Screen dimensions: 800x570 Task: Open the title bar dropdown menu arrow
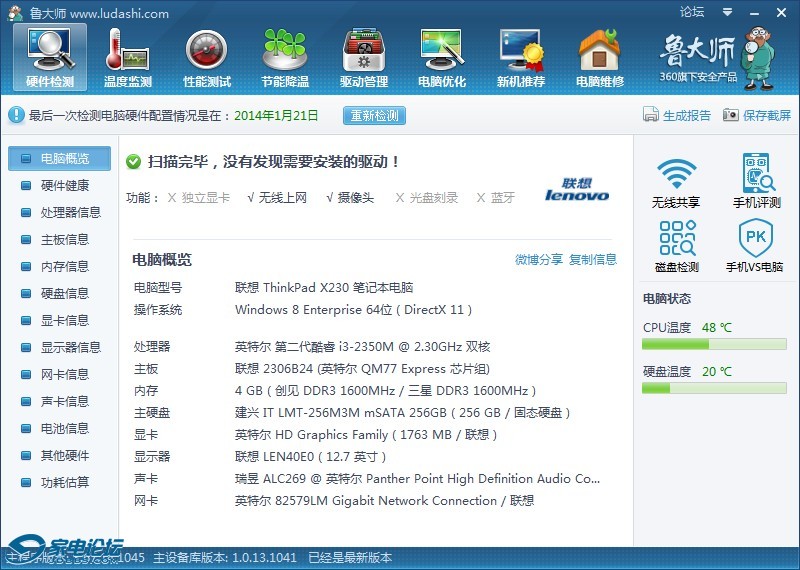pyautogui.click(x=728, y=12)
